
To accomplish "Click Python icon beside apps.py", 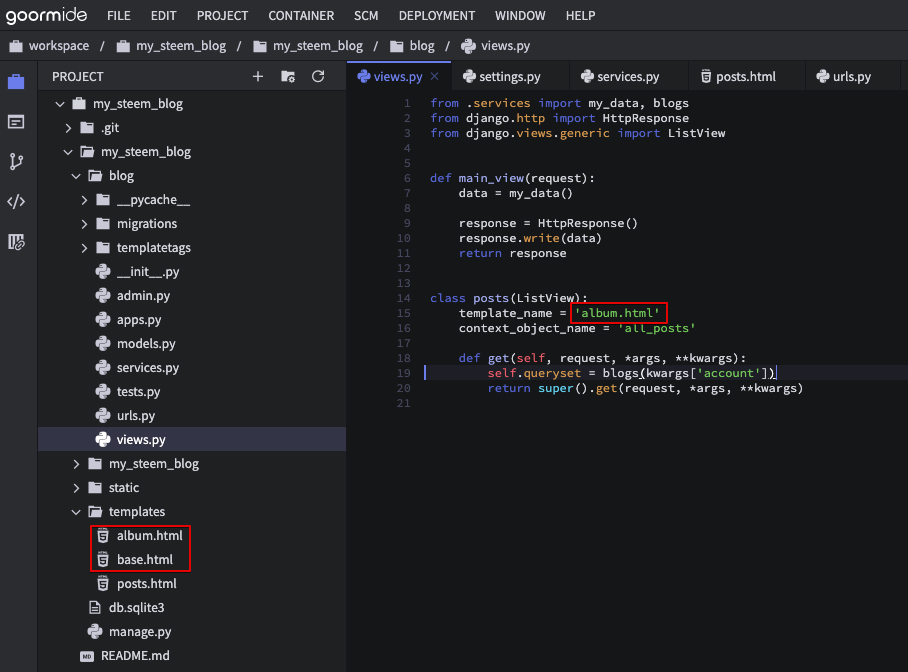I will tap(102, 319).
